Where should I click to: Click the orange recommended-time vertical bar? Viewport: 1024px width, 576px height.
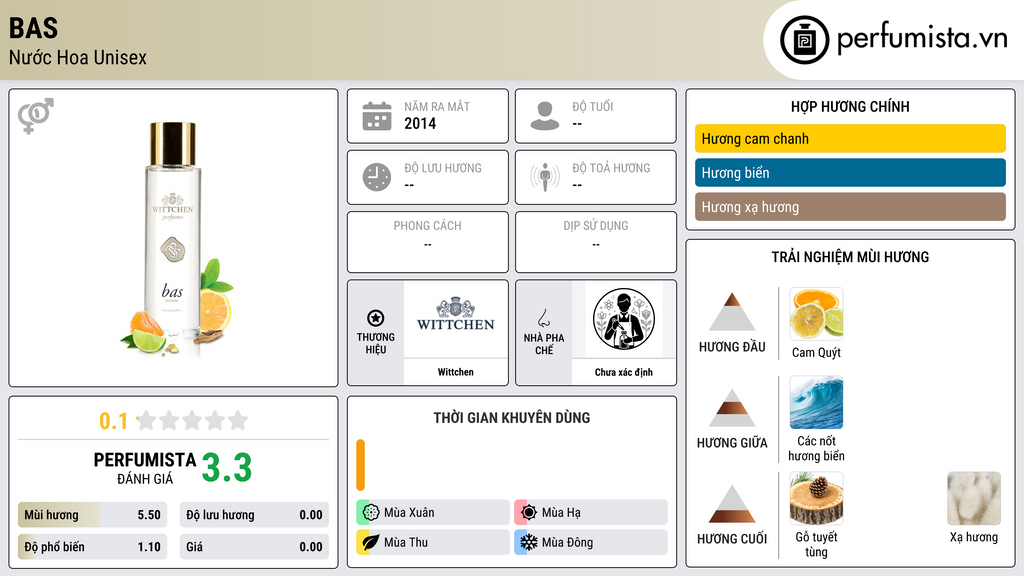click(x=360, y=465)
